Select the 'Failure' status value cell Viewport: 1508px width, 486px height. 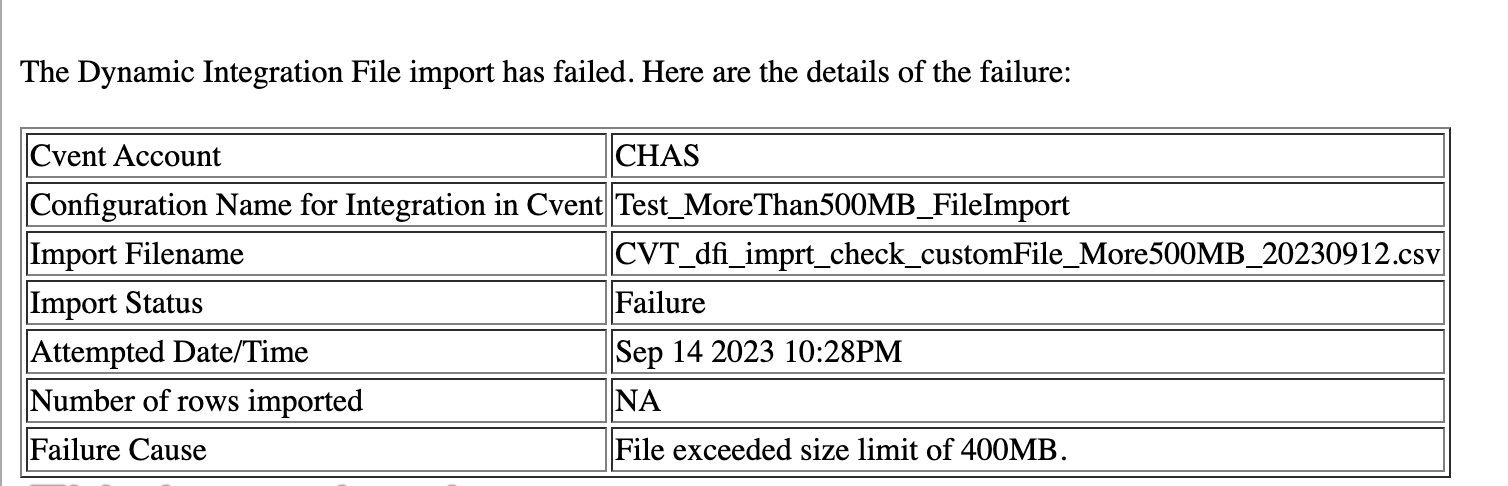(1027, 303)
